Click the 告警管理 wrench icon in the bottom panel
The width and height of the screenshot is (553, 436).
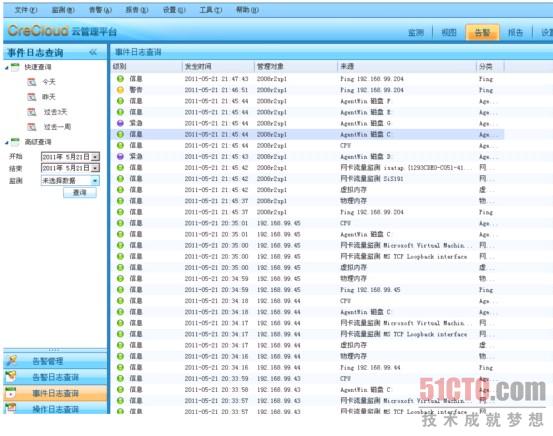pyautogui.click(x=11, y=361)
